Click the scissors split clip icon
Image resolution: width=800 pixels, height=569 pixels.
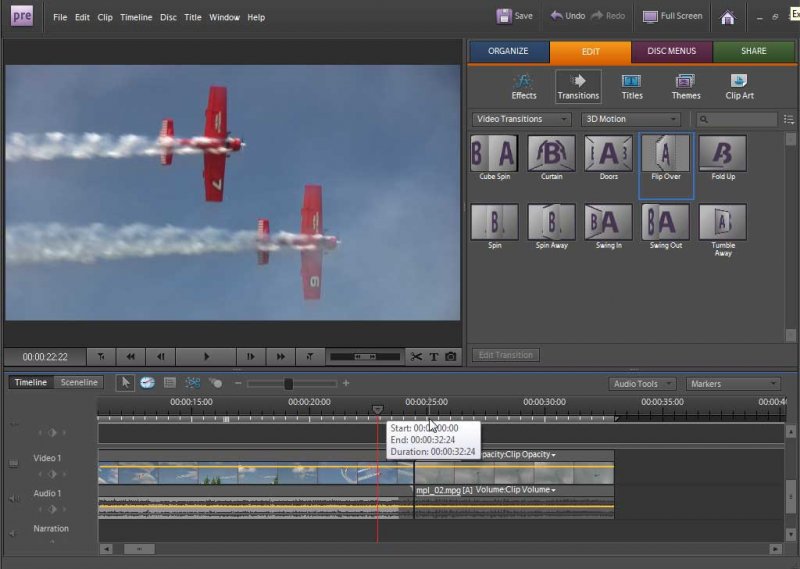tap(417, 356)
